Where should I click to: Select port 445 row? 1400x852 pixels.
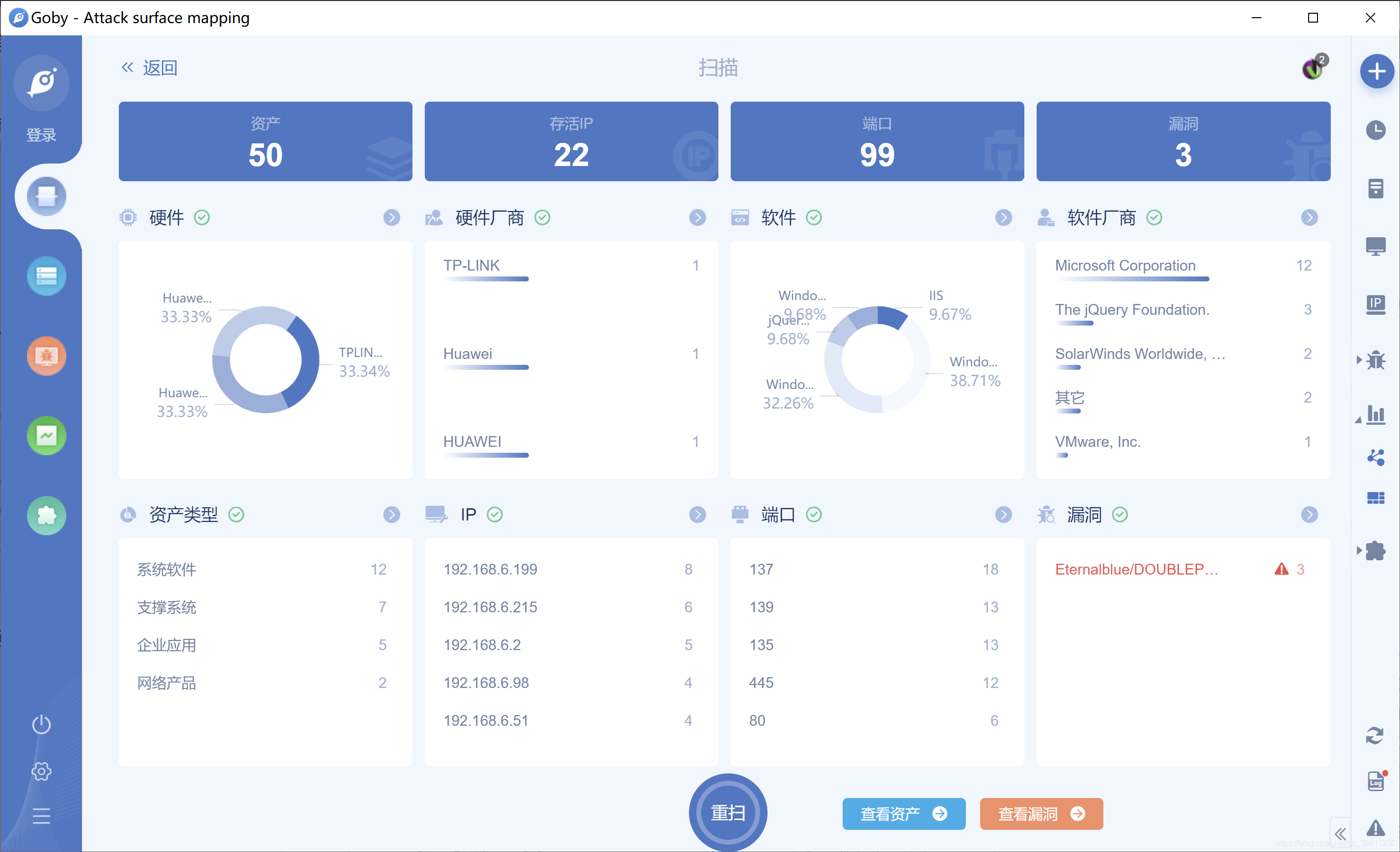874,683
